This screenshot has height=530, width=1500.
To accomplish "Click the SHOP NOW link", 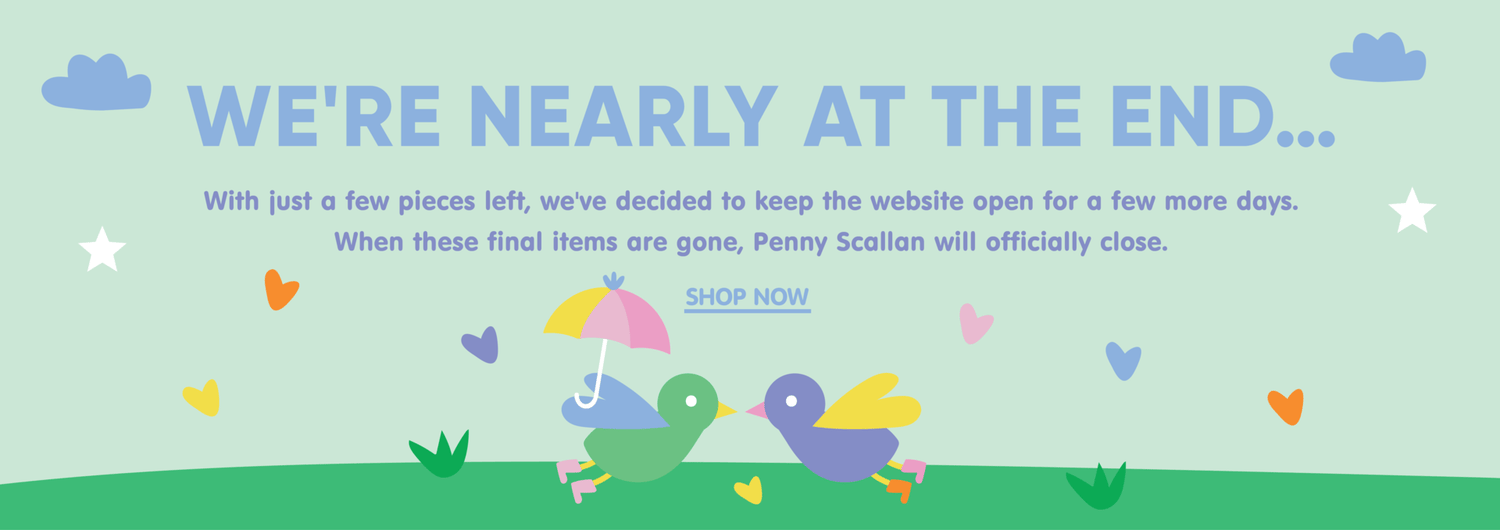I will pos(747,297).
